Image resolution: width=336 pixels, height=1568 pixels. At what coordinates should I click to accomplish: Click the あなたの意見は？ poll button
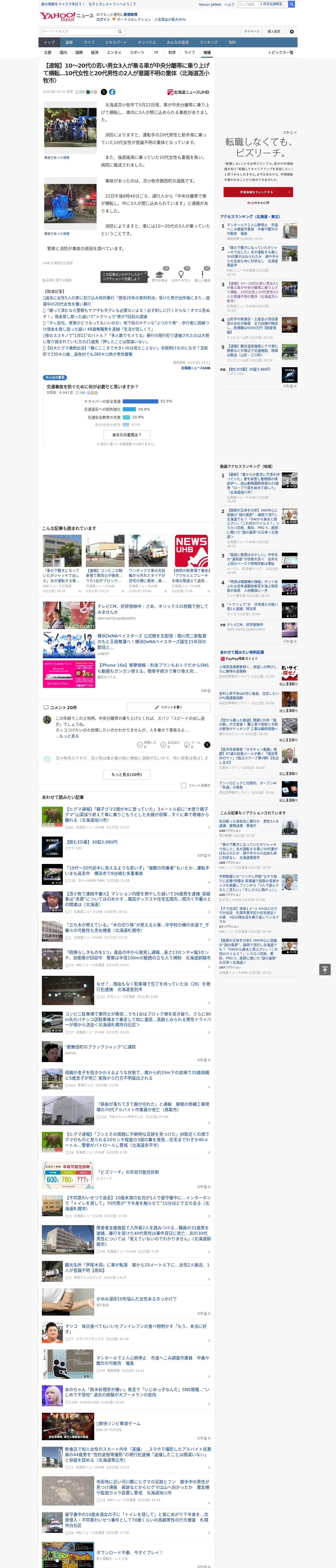[x=127, y=435]
